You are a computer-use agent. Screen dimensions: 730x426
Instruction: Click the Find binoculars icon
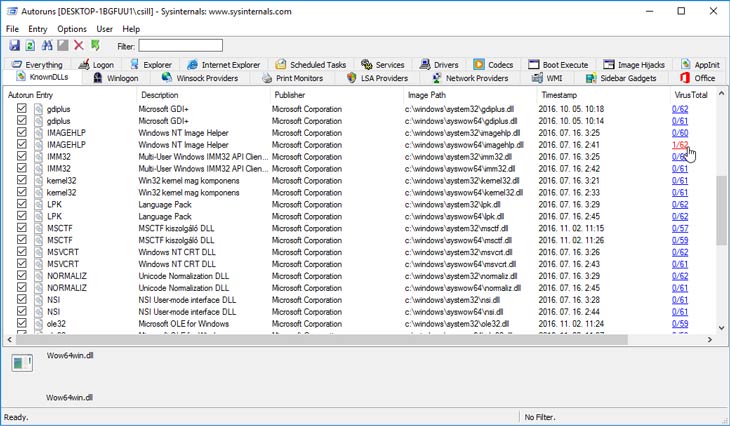[47, 45]
